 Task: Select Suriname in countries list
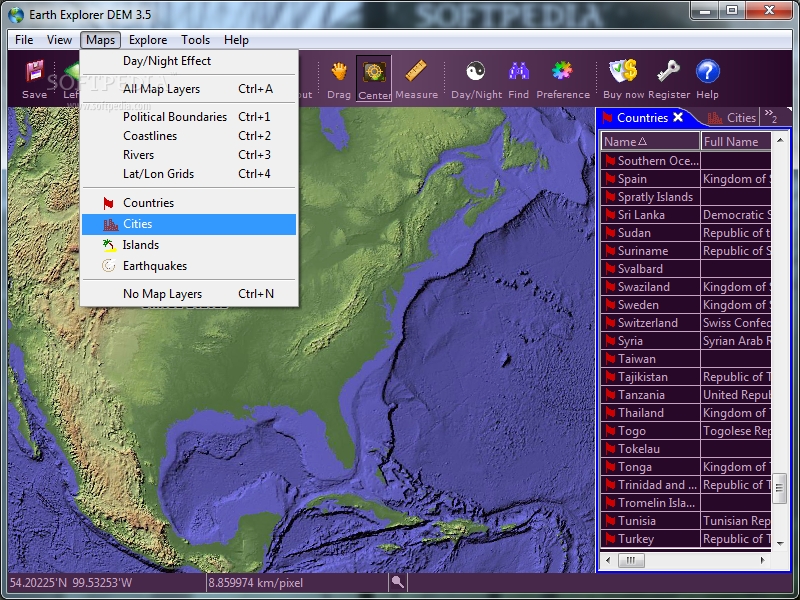pyautogui.click(x=686, y=251)
